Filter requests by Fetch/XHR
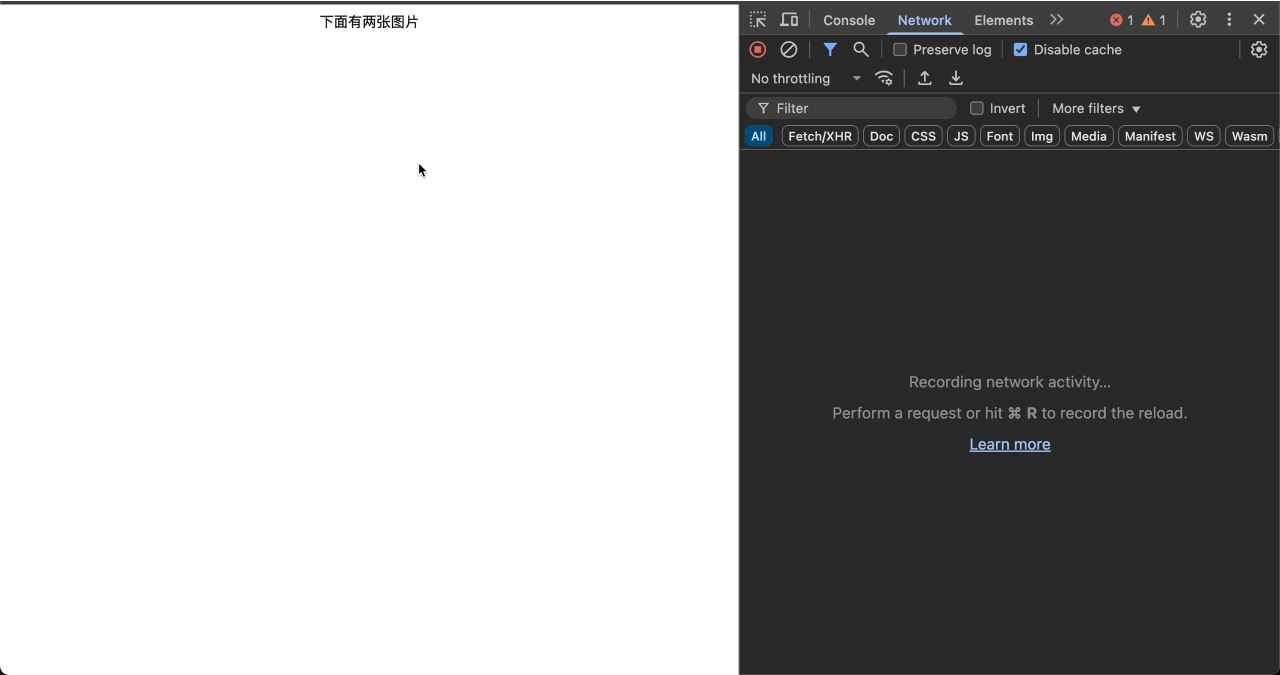1280x675 pixels. point(820,136)
